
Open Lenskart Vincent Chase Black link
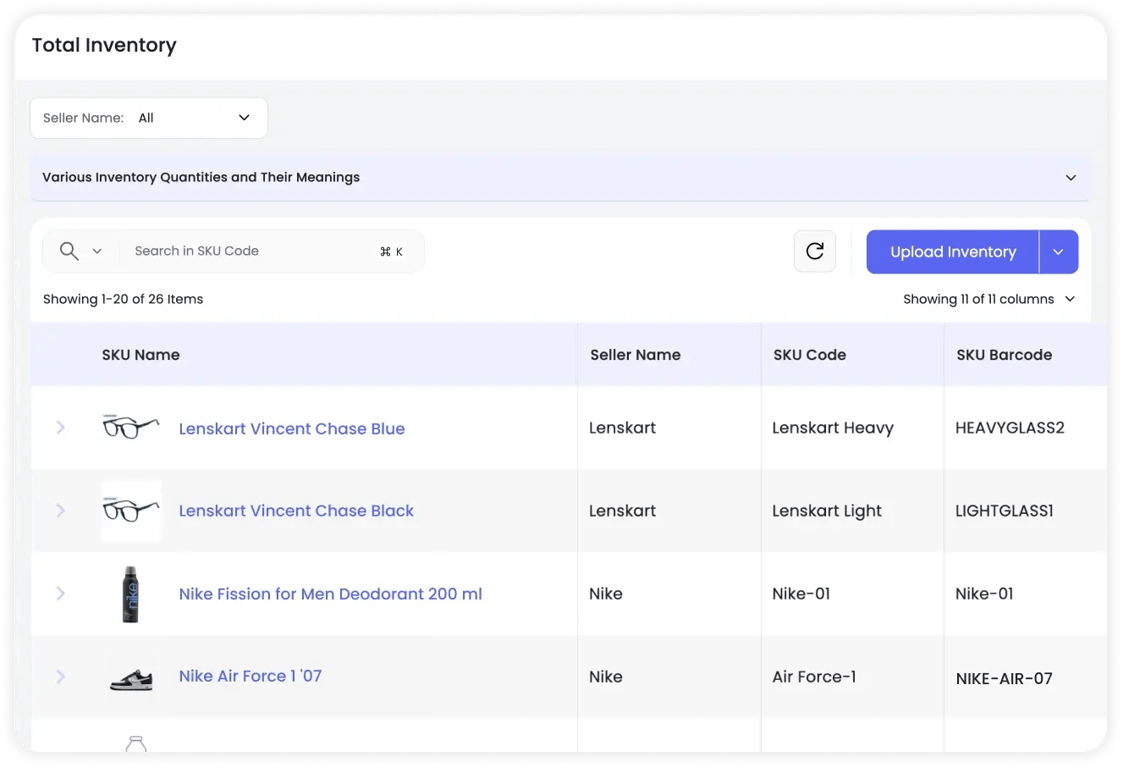point(296,511)
